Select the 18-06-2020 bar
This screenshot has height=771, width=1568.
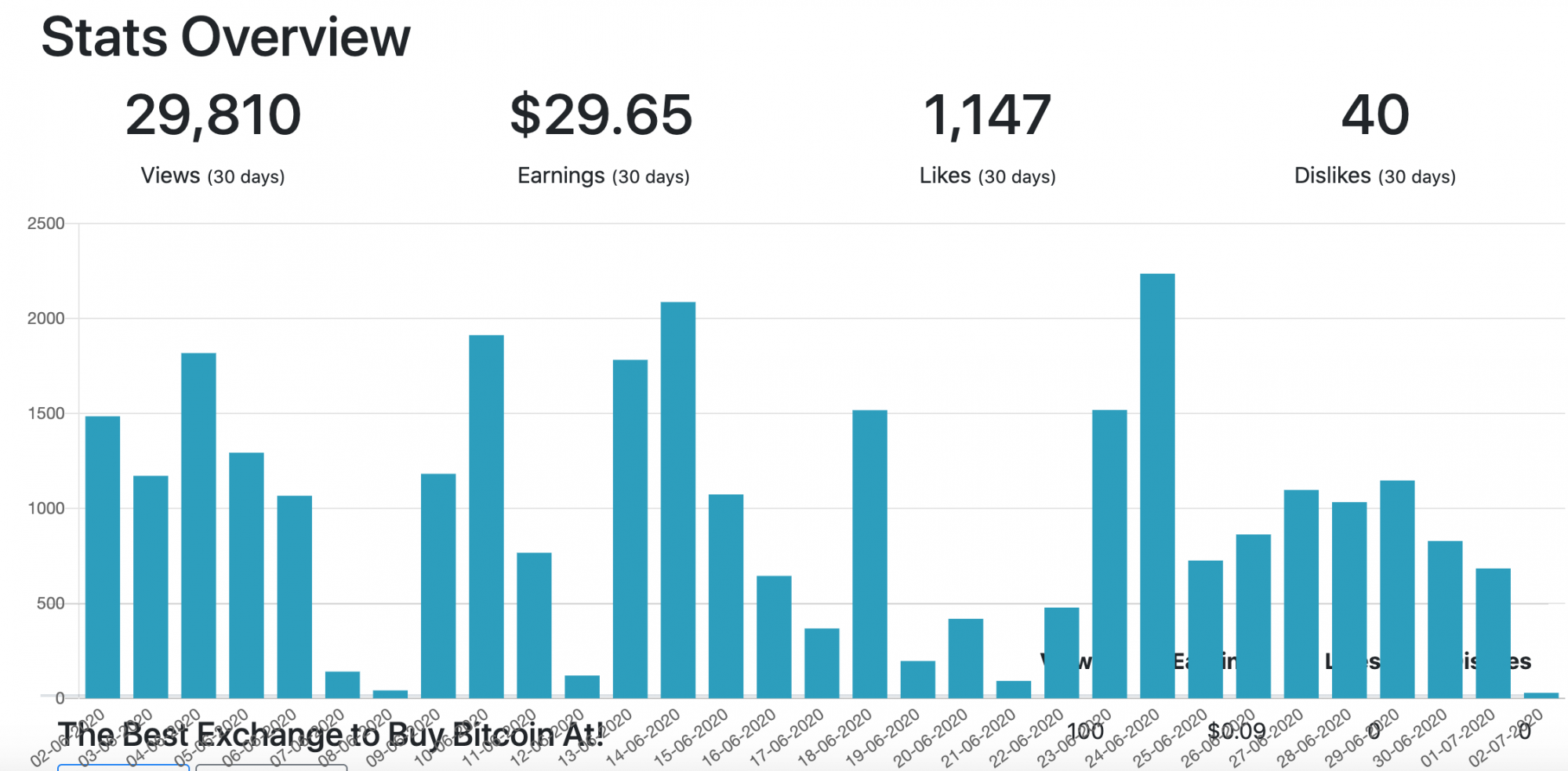[x=869, y=554]
